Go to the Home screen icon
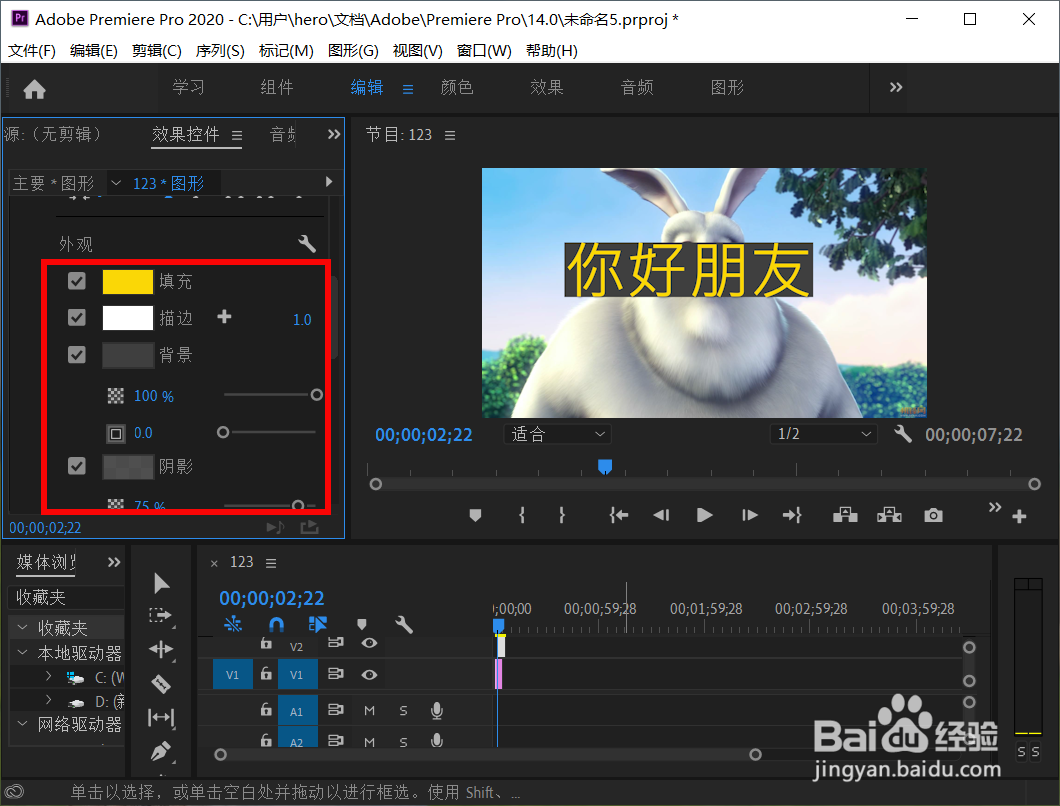The image size is (1060, 806). 34,89
